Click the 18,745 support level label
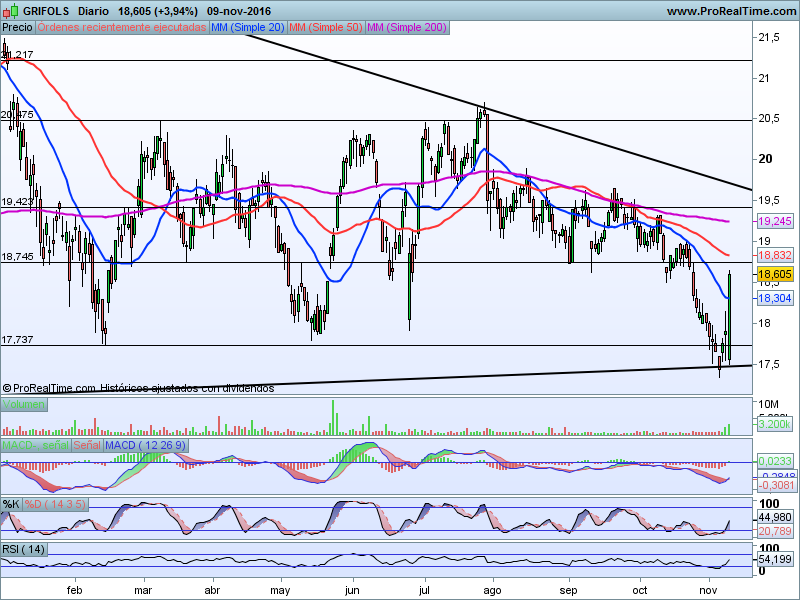The width and height of the screenshot is (800, 600). pos(17,257)
